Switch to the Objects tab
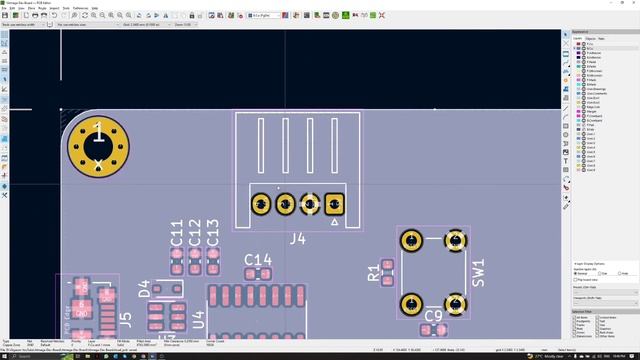 (591, 39)
